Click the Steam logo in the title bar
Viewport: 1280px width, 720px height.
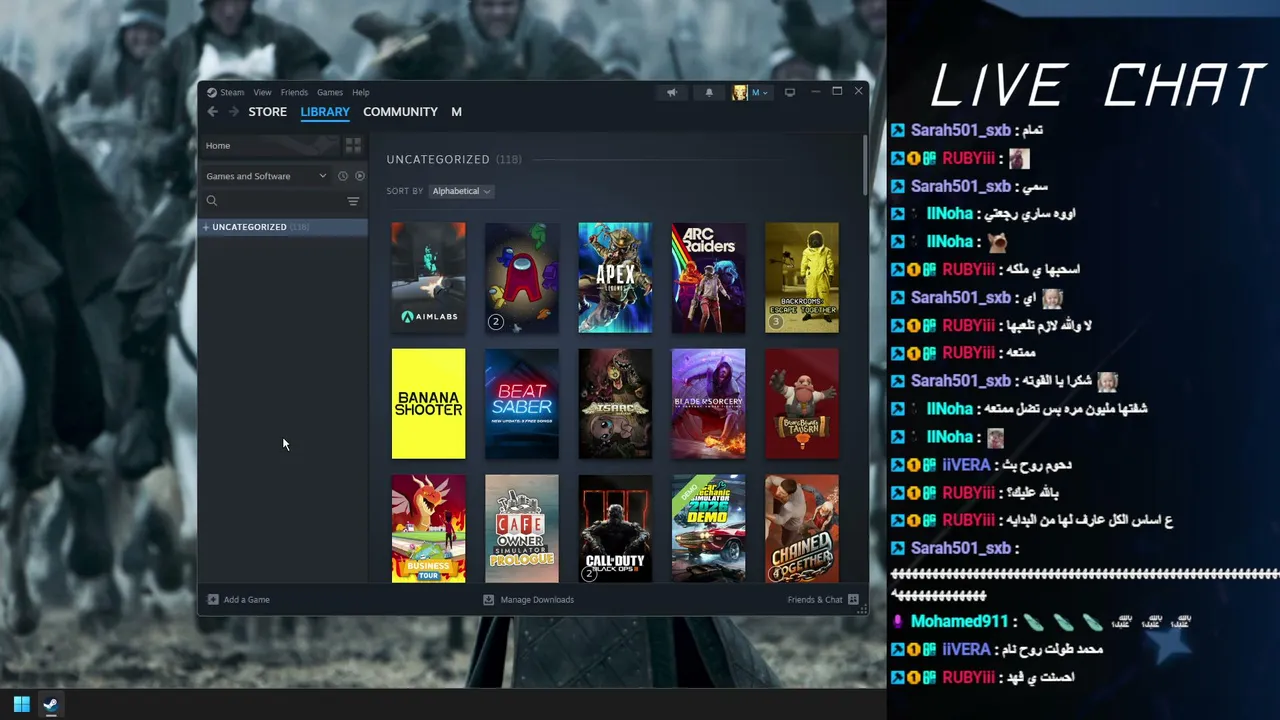click(212, 92)
